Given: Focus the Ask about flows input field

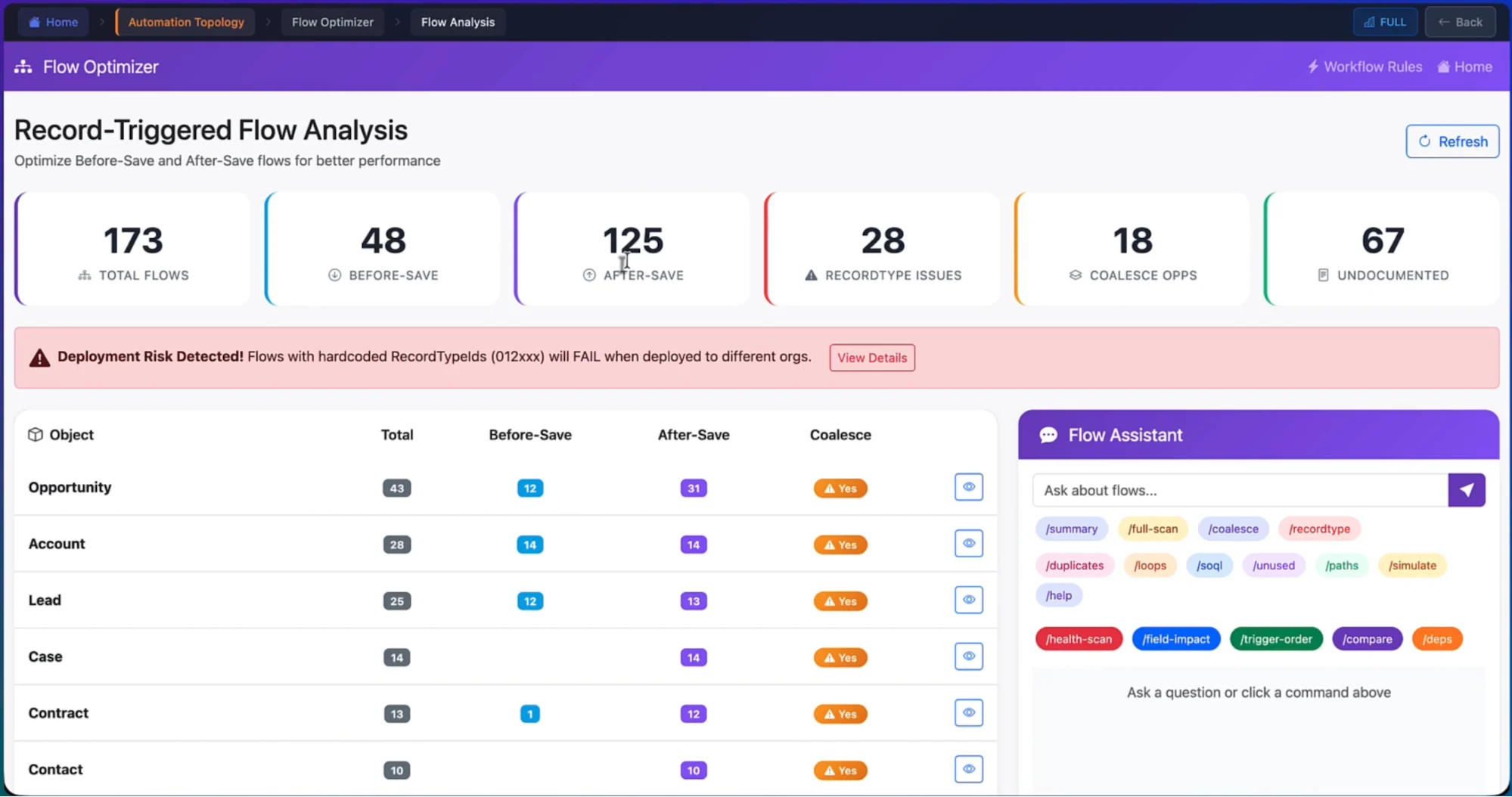Looking at the screenshot, I should 1239,490.
